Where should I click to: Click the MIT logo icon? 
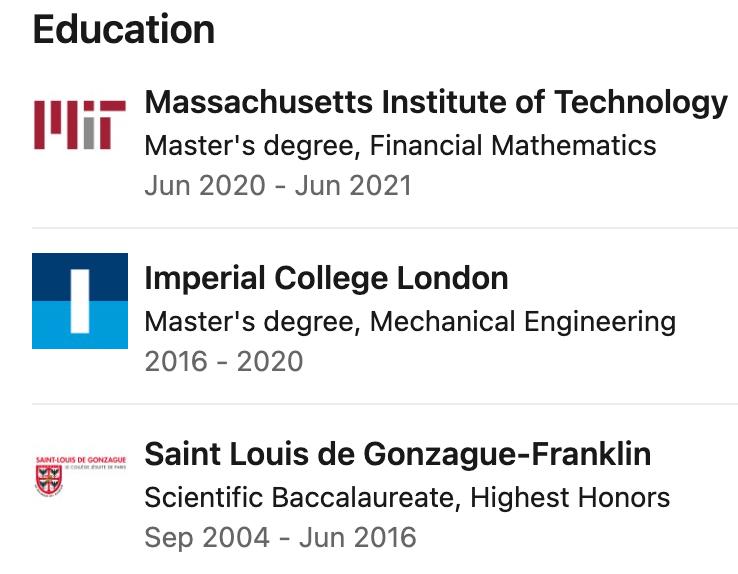tap(80, 124)
